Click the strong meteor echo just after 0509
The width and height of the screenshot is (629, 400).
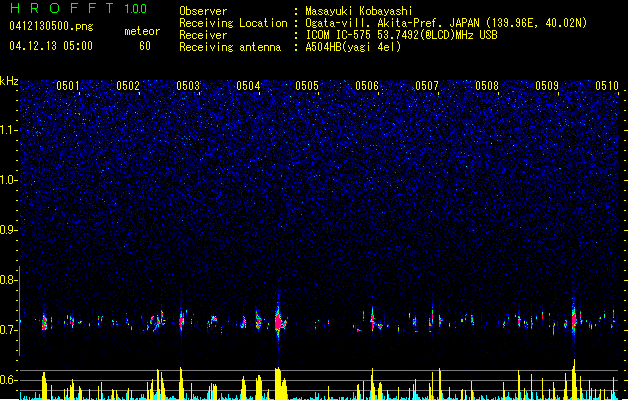coord(574,320)
